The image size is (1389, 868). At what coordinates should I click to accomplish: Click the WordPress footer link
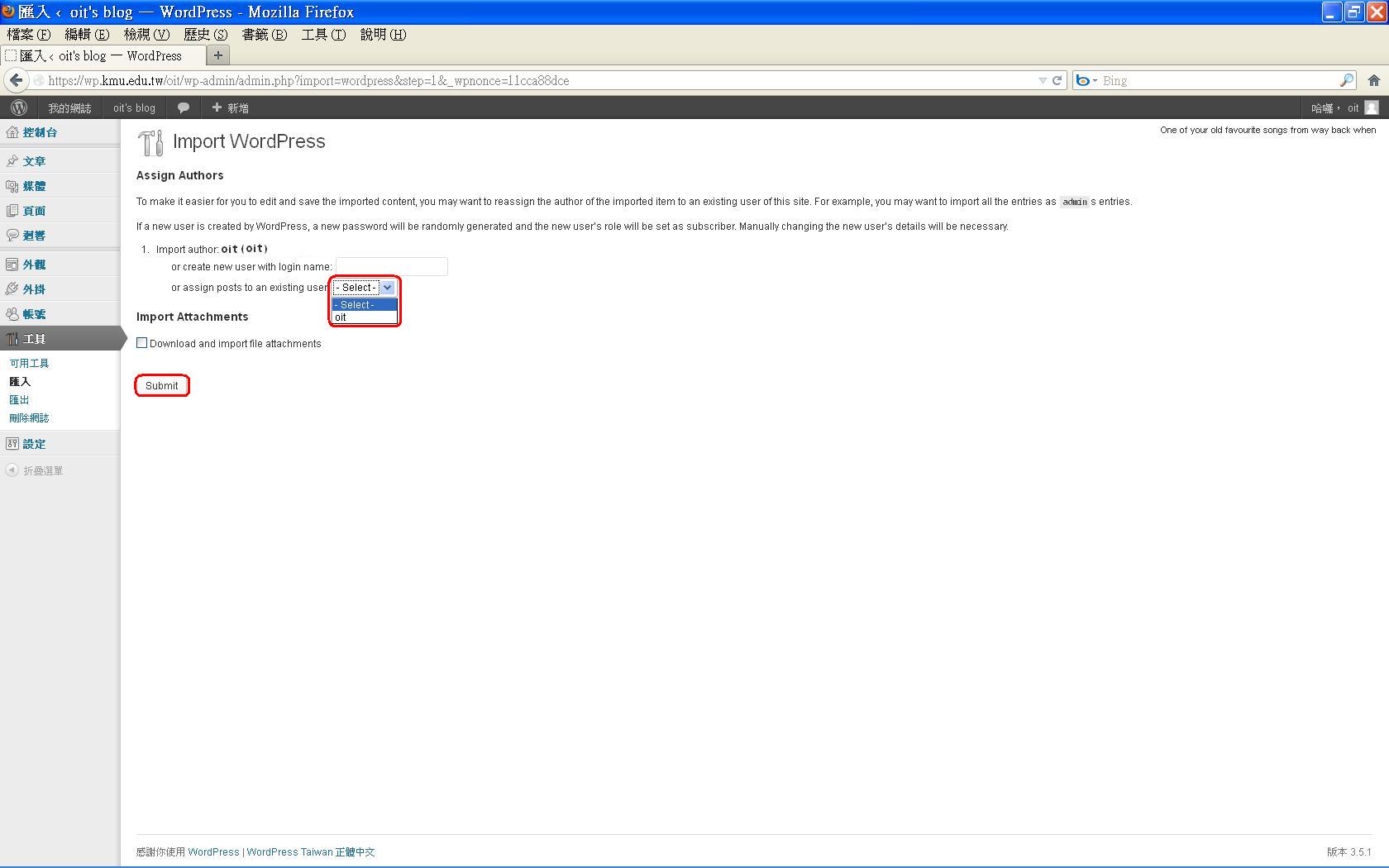213,852
